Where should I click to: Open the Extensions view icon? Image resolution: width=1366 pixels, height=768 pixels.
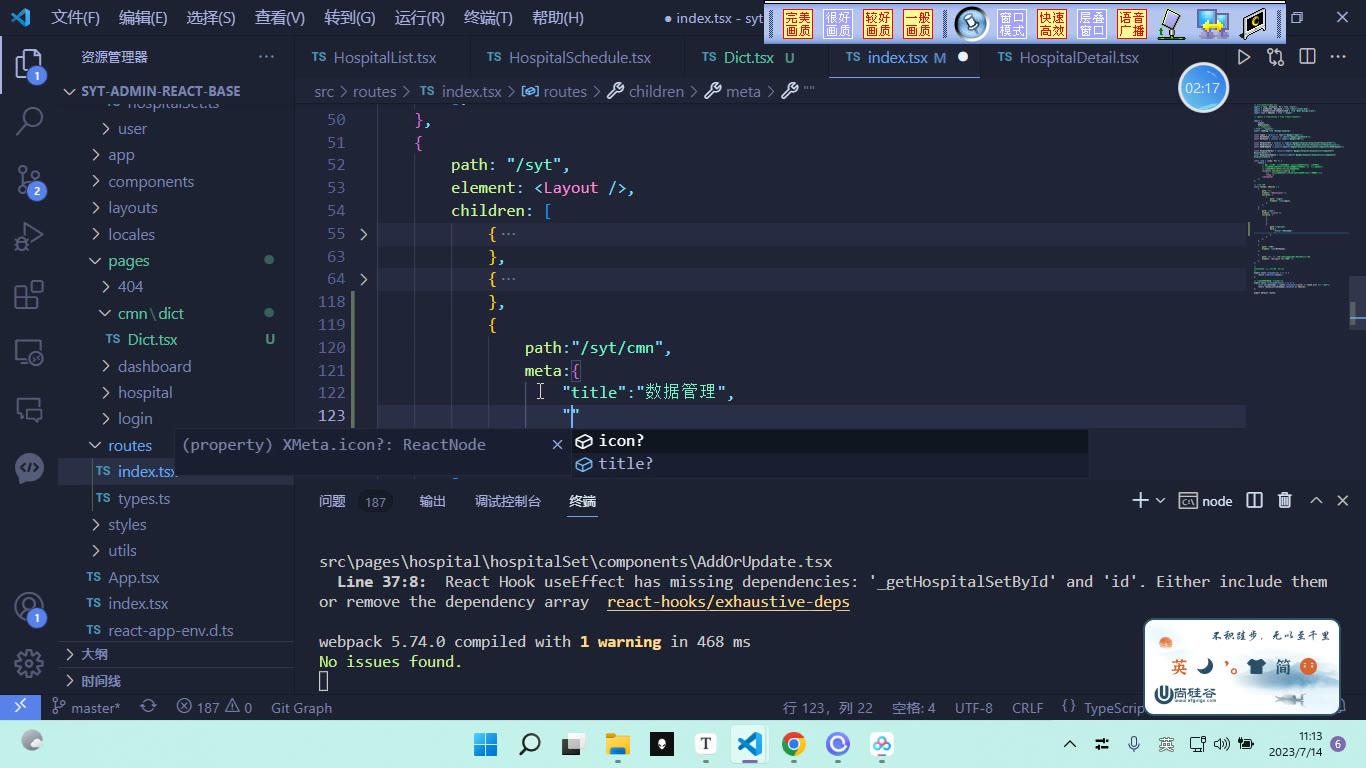[x=29, y=295]
